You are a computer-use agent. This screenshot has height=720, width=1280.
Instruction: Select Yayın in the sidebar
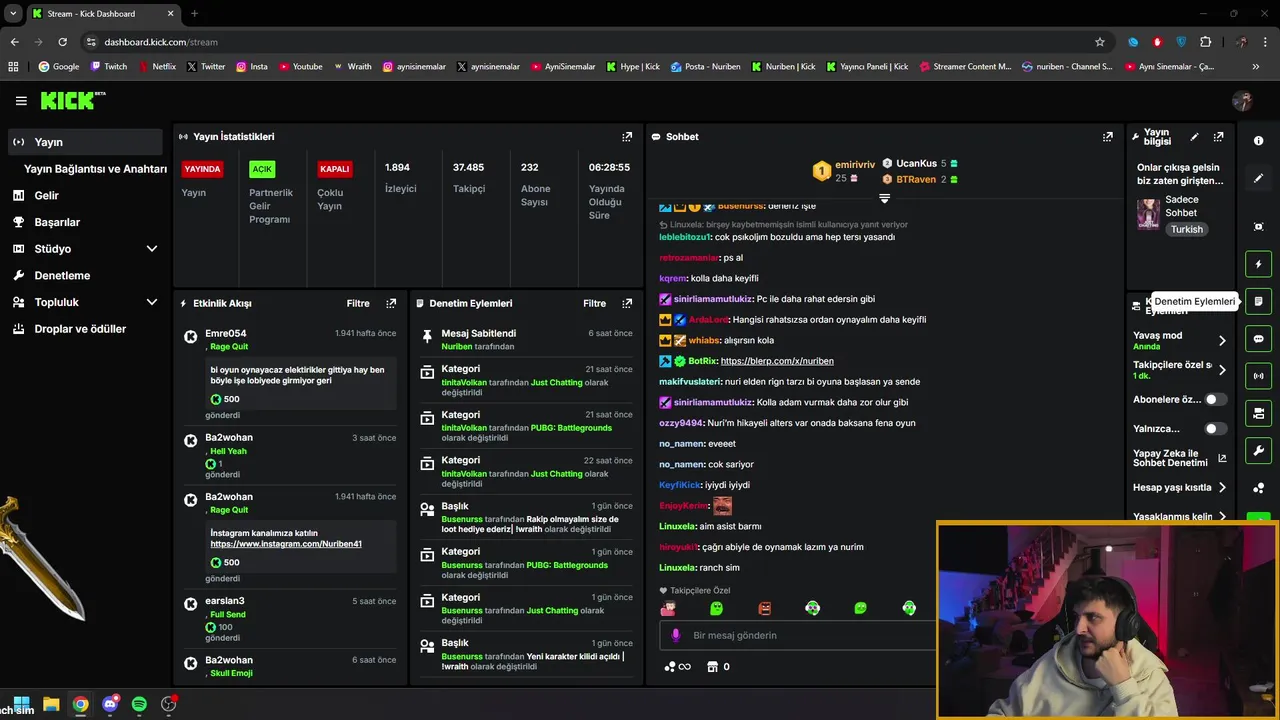tap(86, 142)
